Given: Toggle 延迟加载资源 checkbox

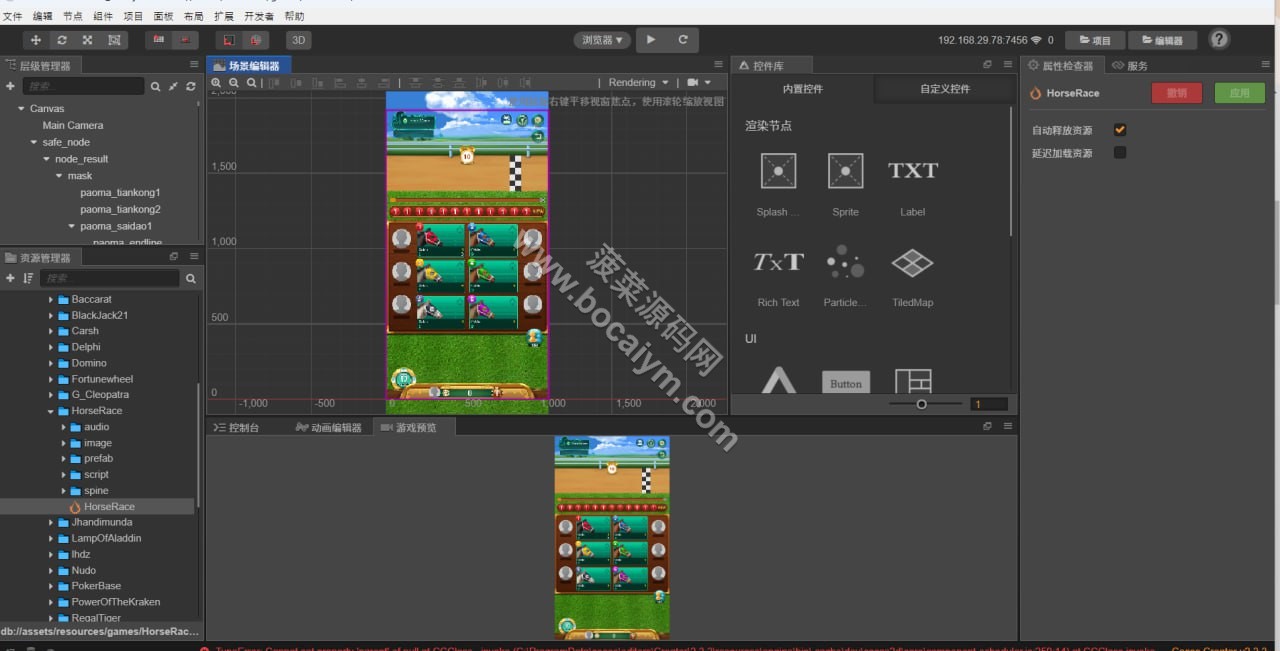Looking at the screenshot, I should (1120, 153).
